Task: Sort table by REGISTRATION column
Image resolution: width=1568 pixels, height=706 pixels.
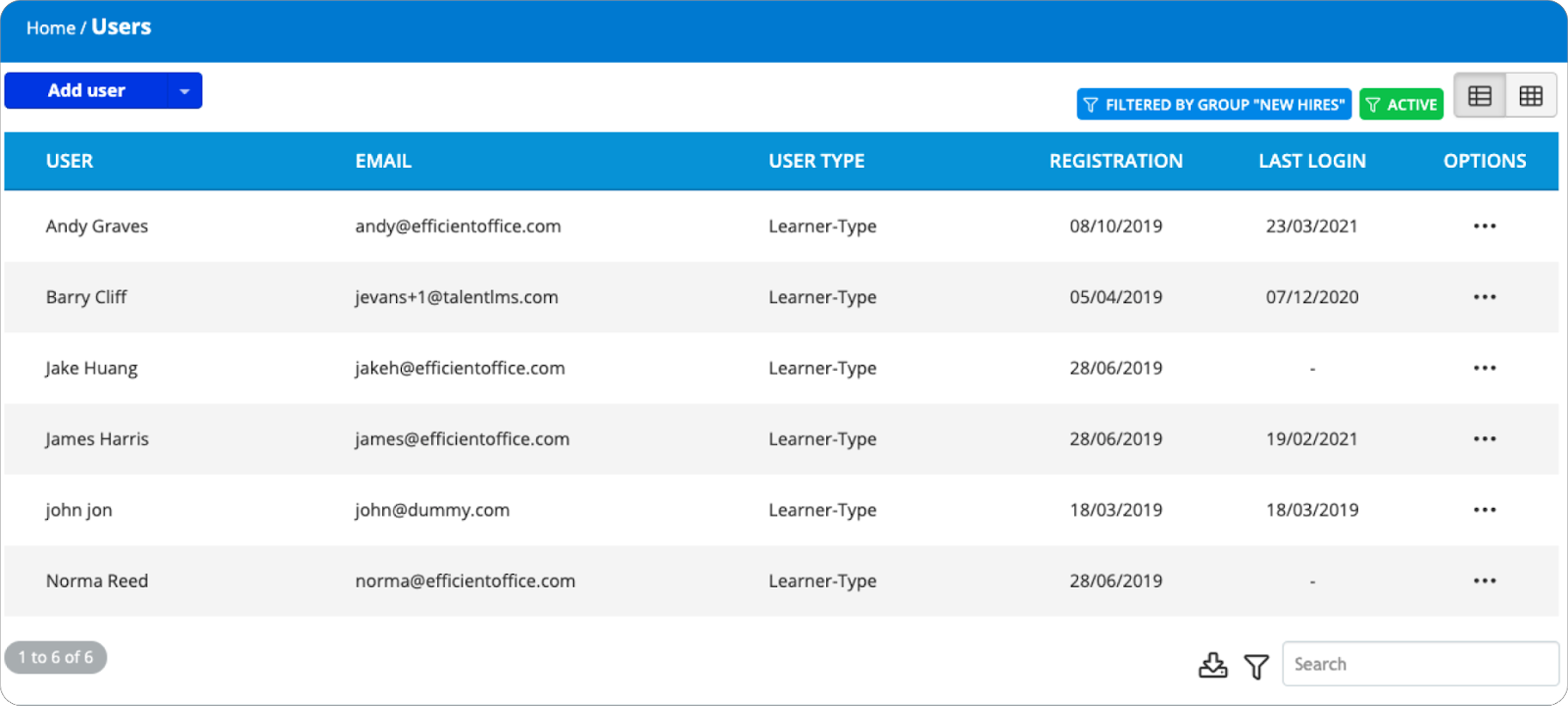Action: pyautogui.click(x=1115, y=162)
